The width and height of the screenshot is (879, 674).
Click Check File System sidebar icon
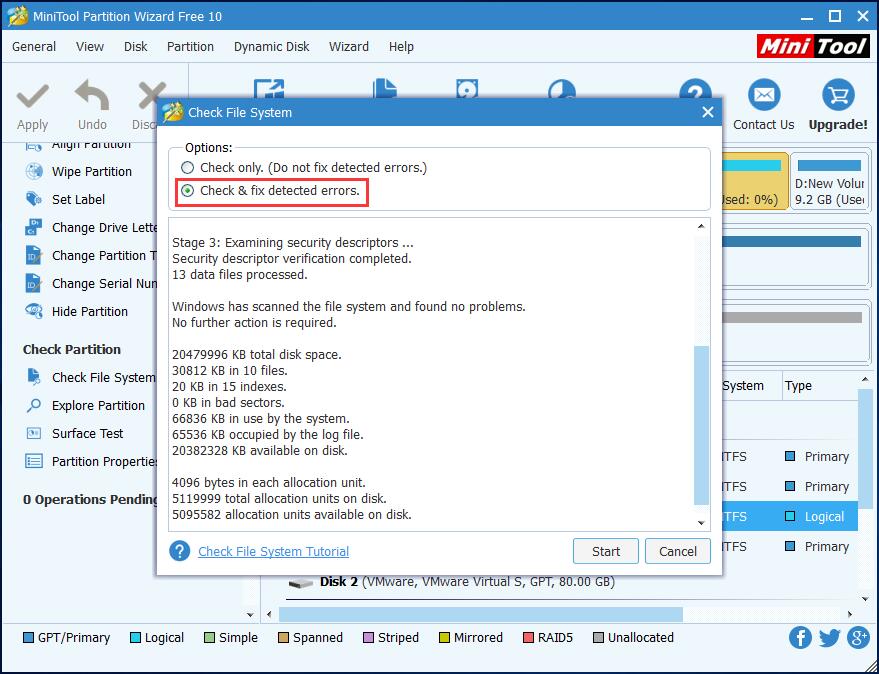34,377
